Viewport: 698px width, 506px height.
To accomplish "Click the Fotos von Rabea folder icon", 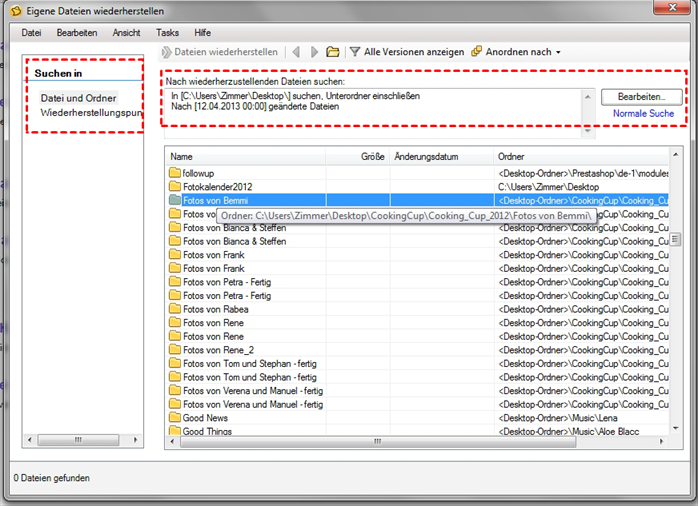I will click(175, 309).
